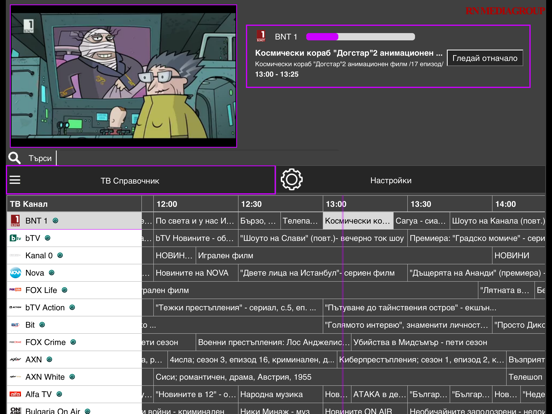Select programme Новините ON AIR
The image size is (552, 414).
[365, 409]
